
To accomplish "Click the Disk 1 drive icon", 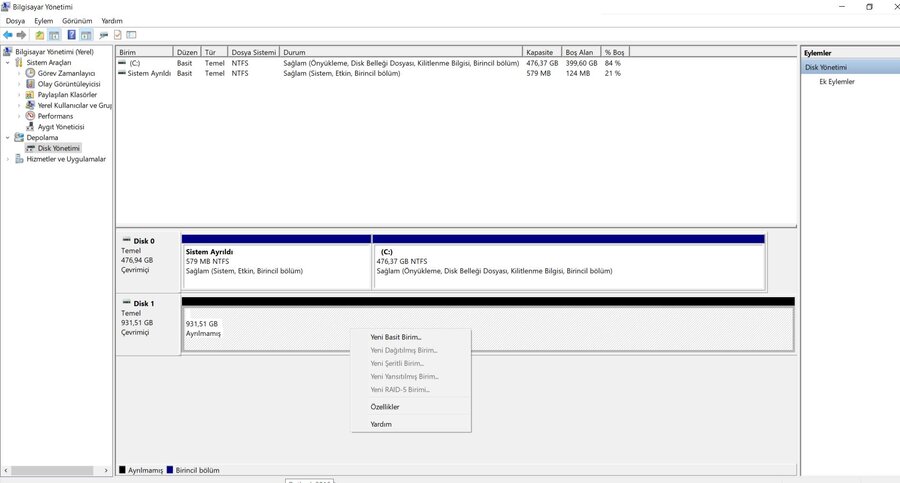I will pyautogui.click(x=126, y=302).
